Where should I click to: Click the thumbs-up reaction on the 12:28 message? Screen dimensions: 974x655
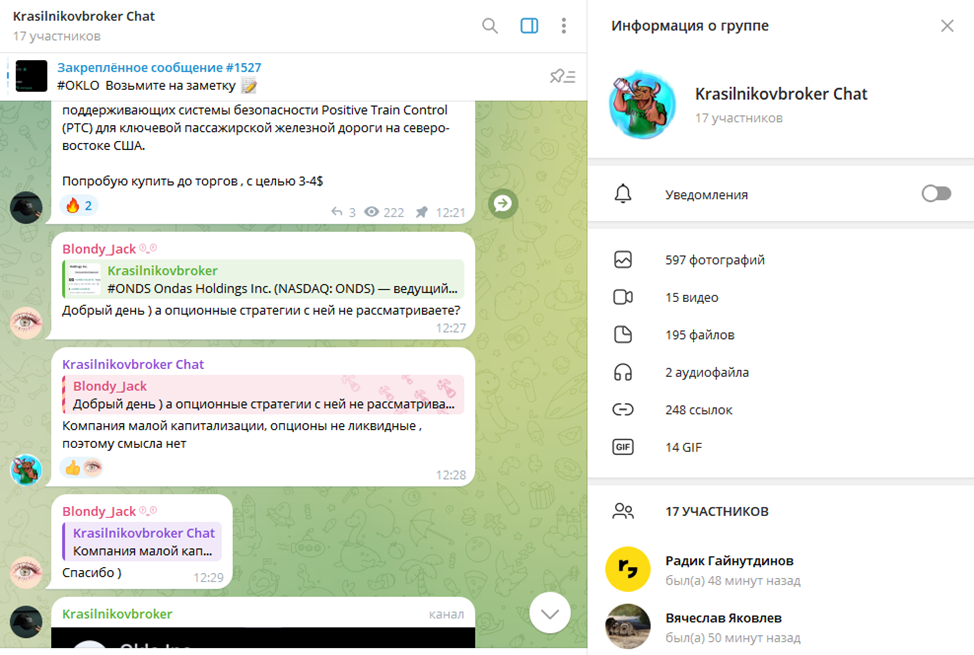click(x=73, y=467)
